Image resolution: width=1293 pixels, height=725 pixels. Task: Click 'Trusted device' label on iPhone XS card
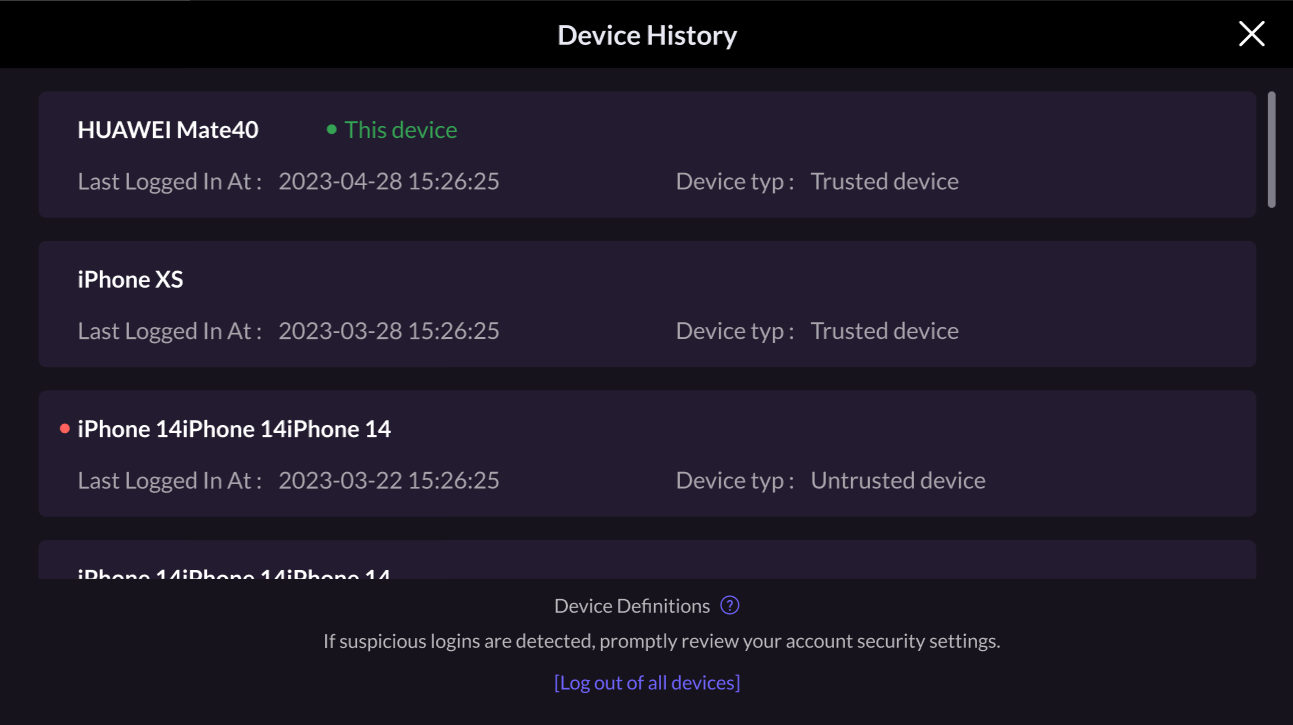tap(884, 330)
